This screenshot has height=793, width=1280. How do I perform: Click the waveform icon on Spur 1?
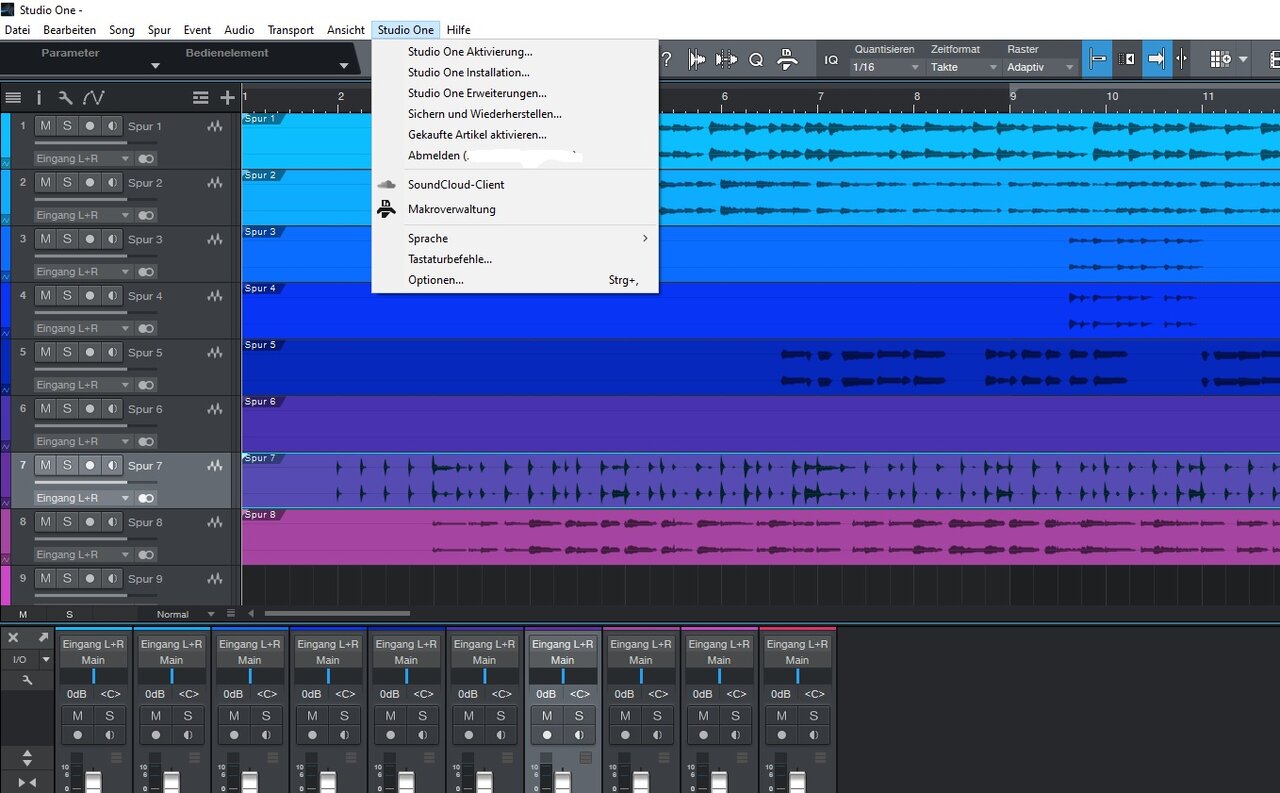(215, 127)
